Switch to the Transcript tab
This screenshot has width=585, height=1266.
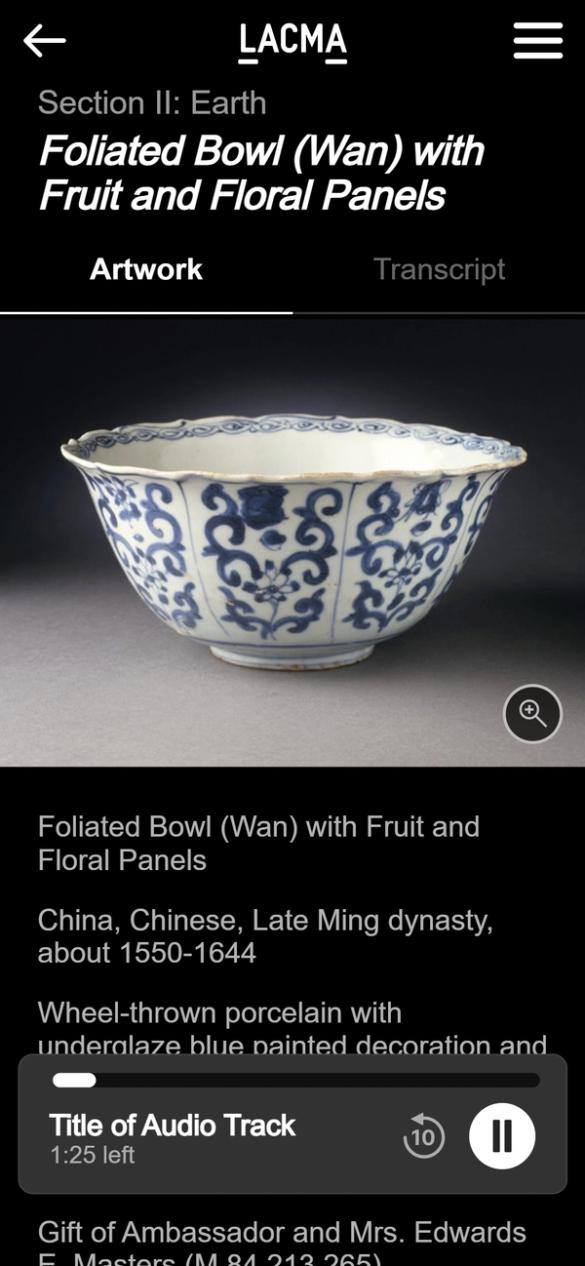pyautogui.click(x=439, y=269)
